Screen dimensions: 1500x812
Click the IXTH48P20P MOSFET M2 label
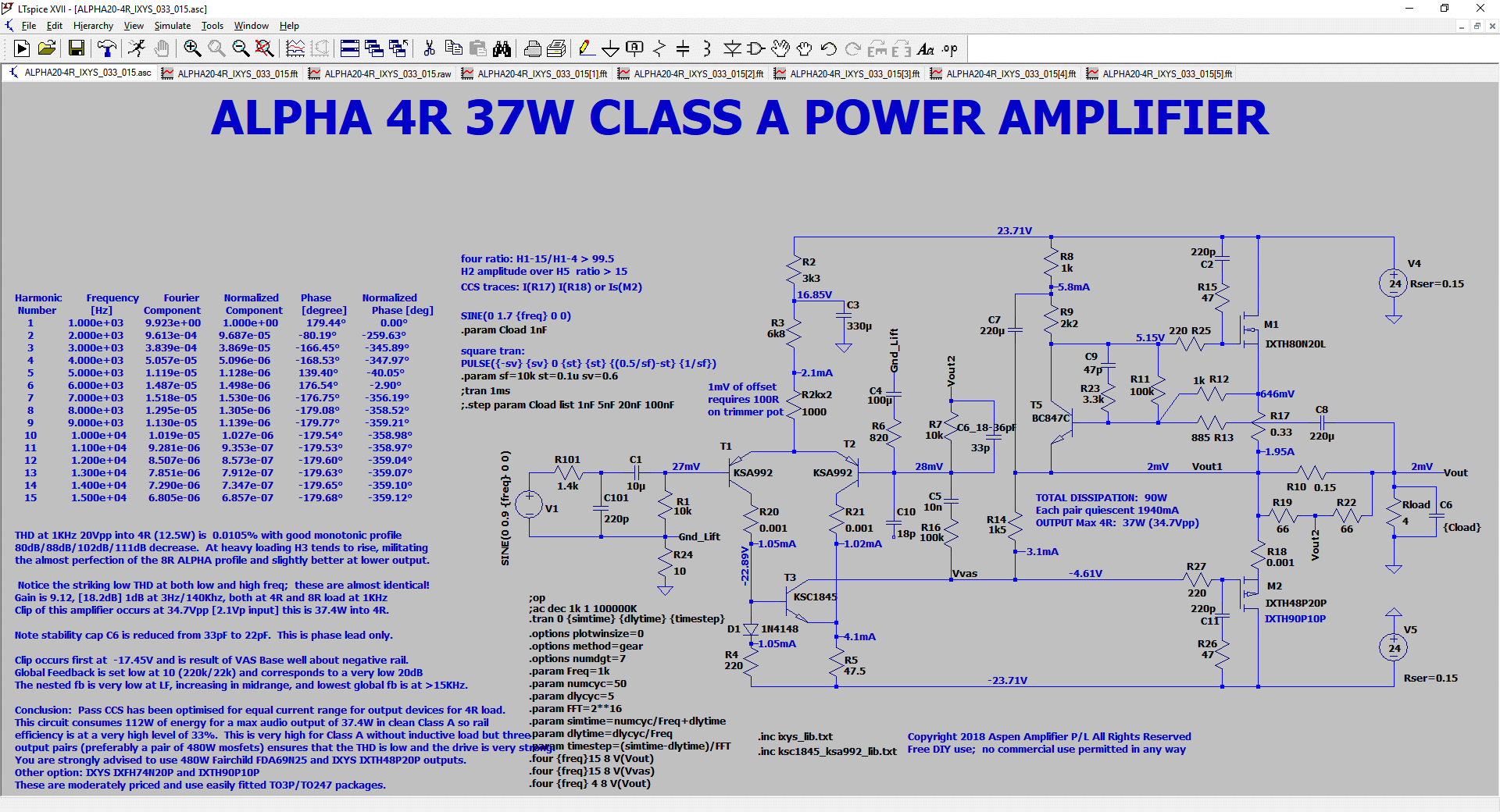pos(1295,603)
